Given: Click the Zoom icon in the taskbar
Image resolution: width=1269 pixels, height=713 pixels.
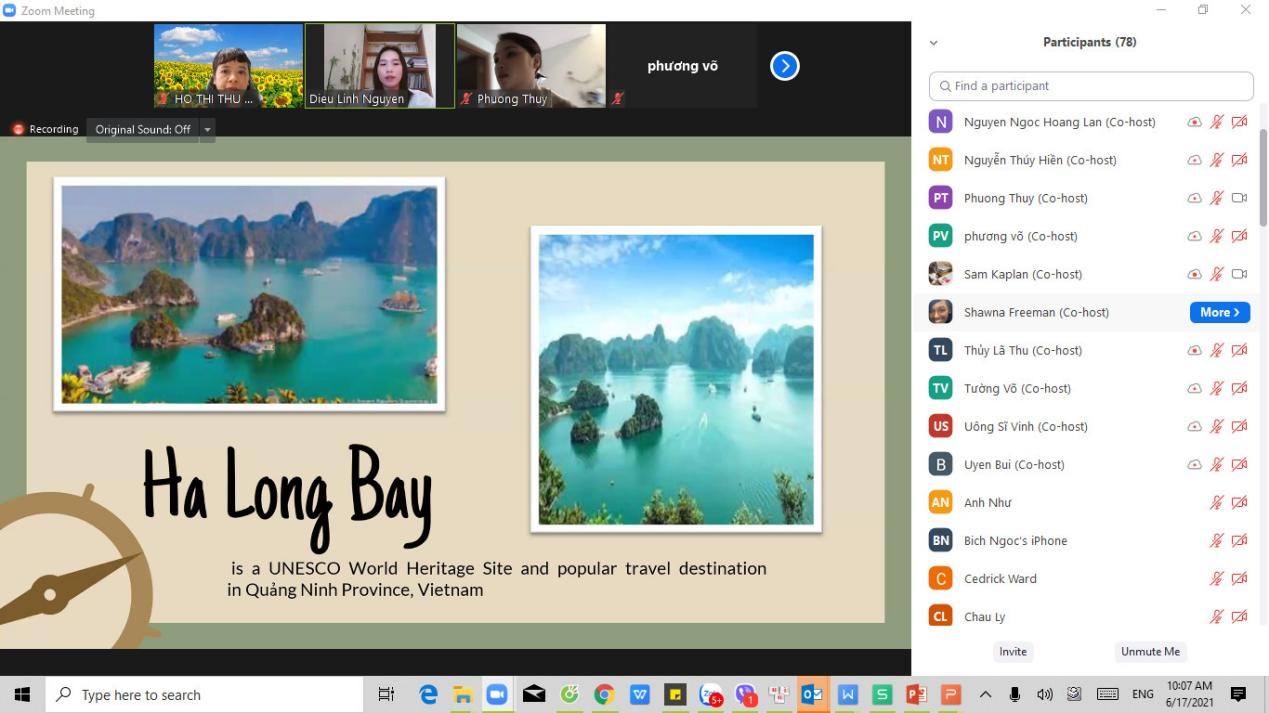Looking at the screenshot, I should click(497, 695).
